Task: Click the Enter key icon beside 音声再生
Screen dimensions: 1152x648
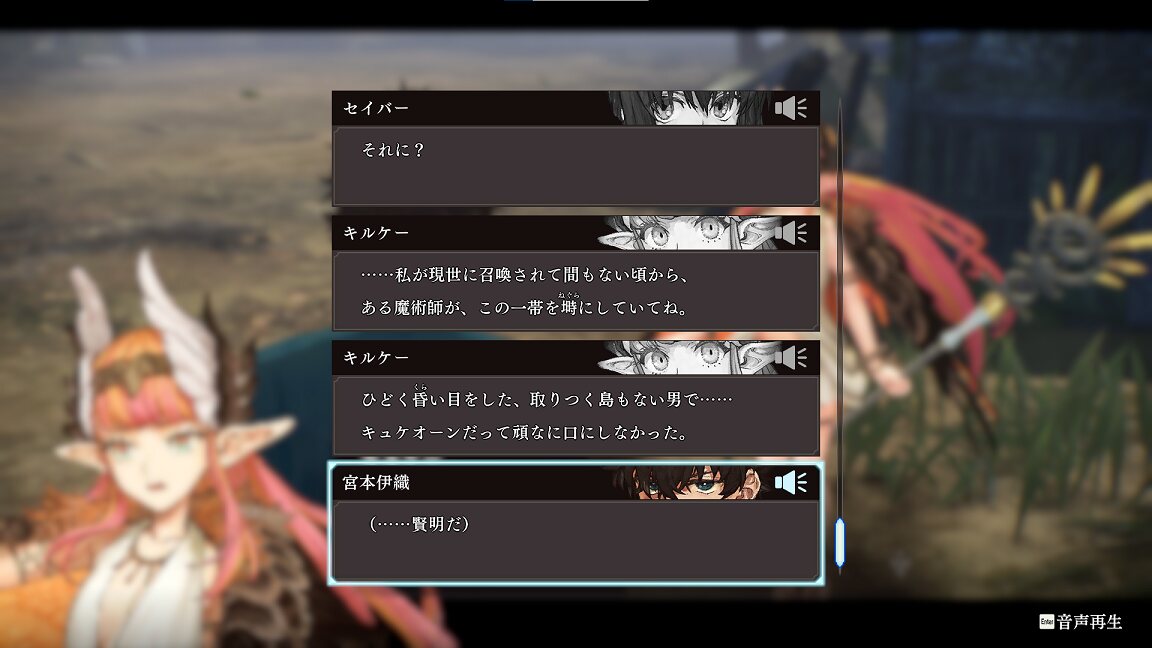Action: pos(1047,622)
